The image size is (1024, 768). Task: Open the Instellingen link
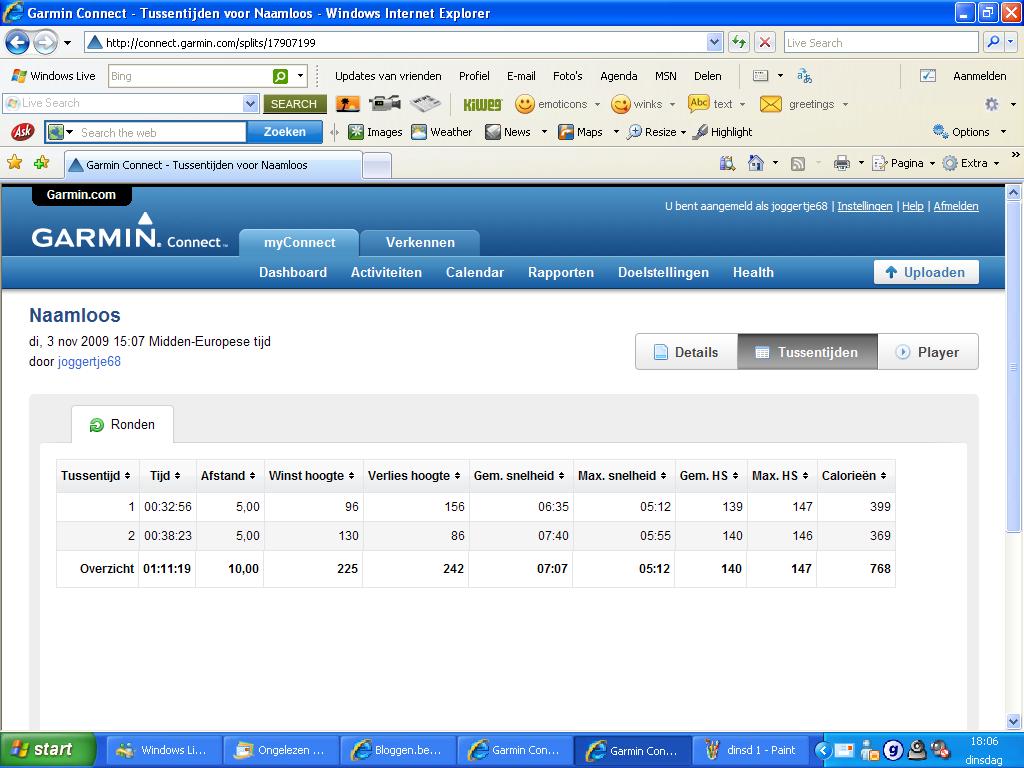(865, 206)
